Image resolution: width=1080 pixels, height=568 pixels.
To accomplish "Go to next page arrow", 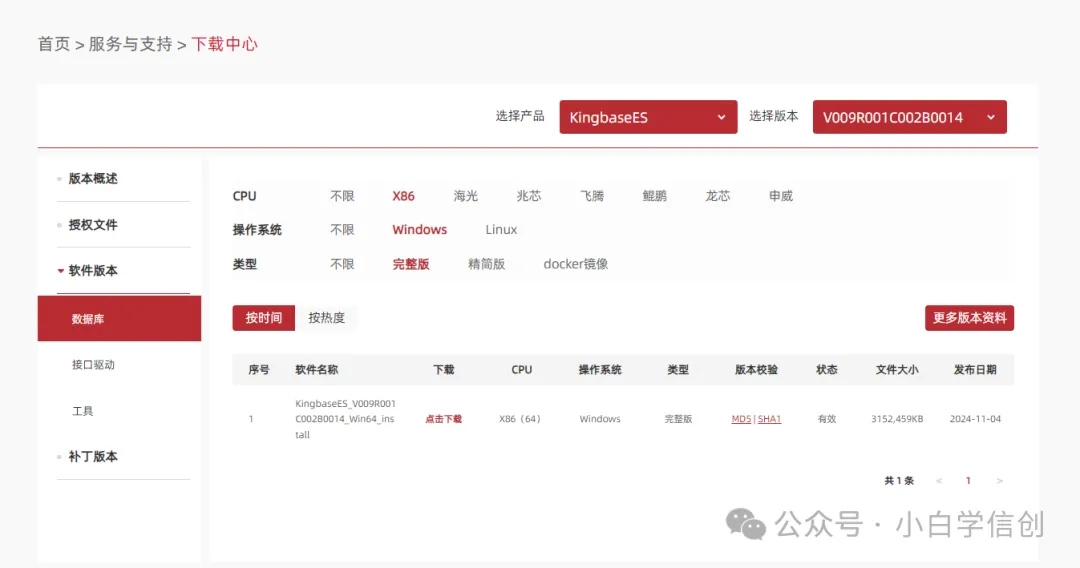I will pos(999,481).
